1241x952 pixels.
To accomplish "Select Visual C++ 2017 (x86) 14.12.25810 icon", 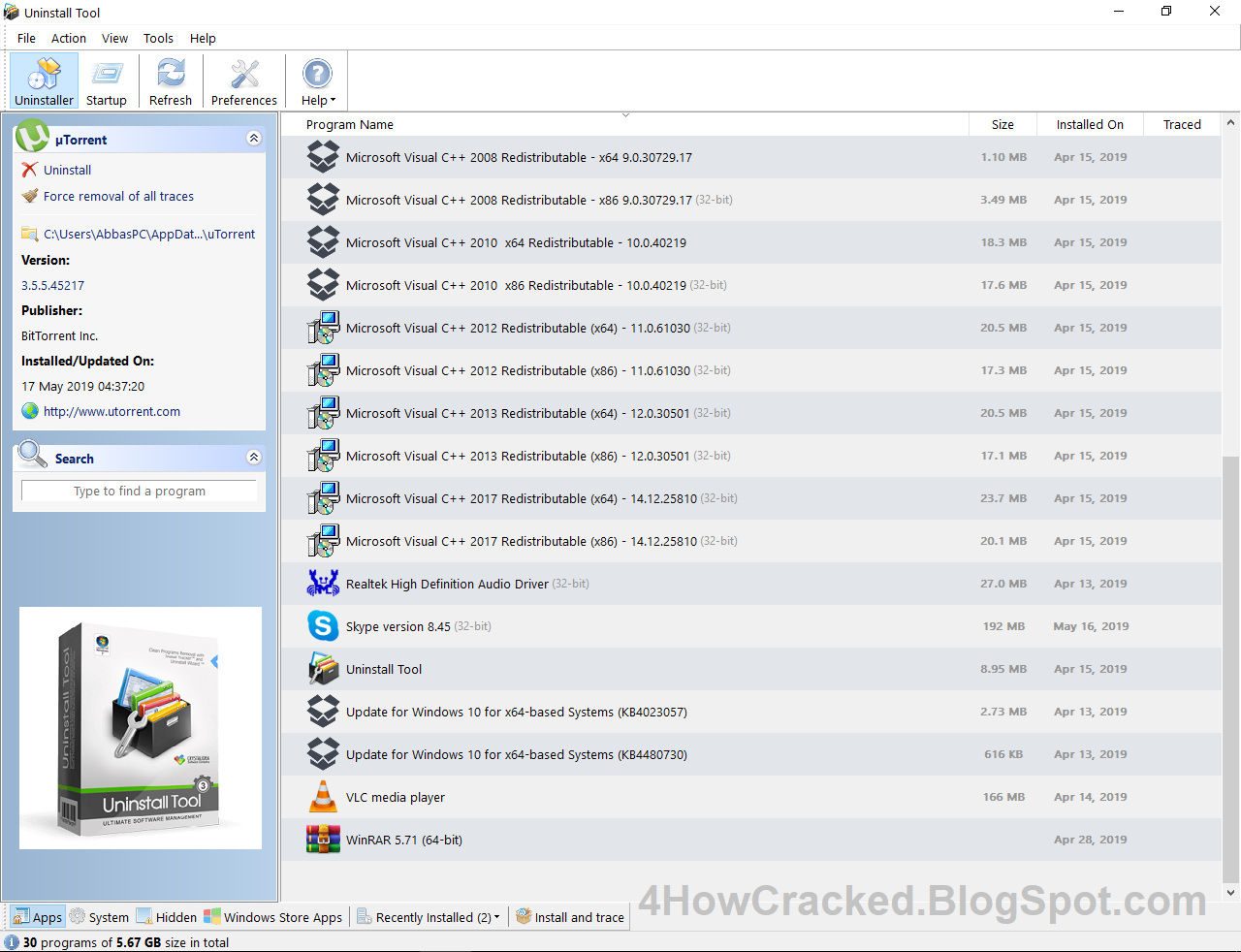I will pos(323,541).
